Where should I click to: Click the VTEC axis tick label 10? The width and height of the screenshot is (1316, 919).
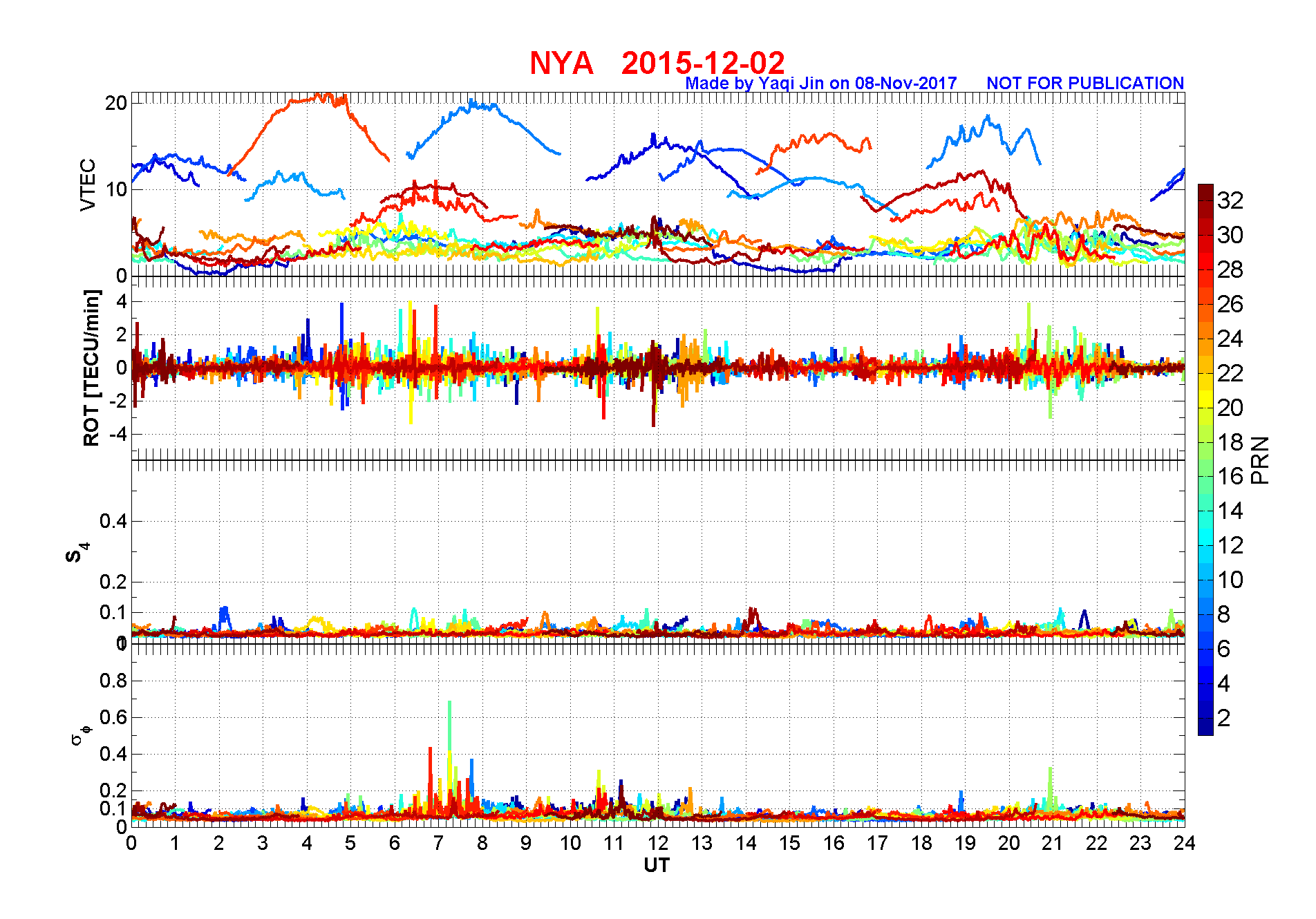116,189
